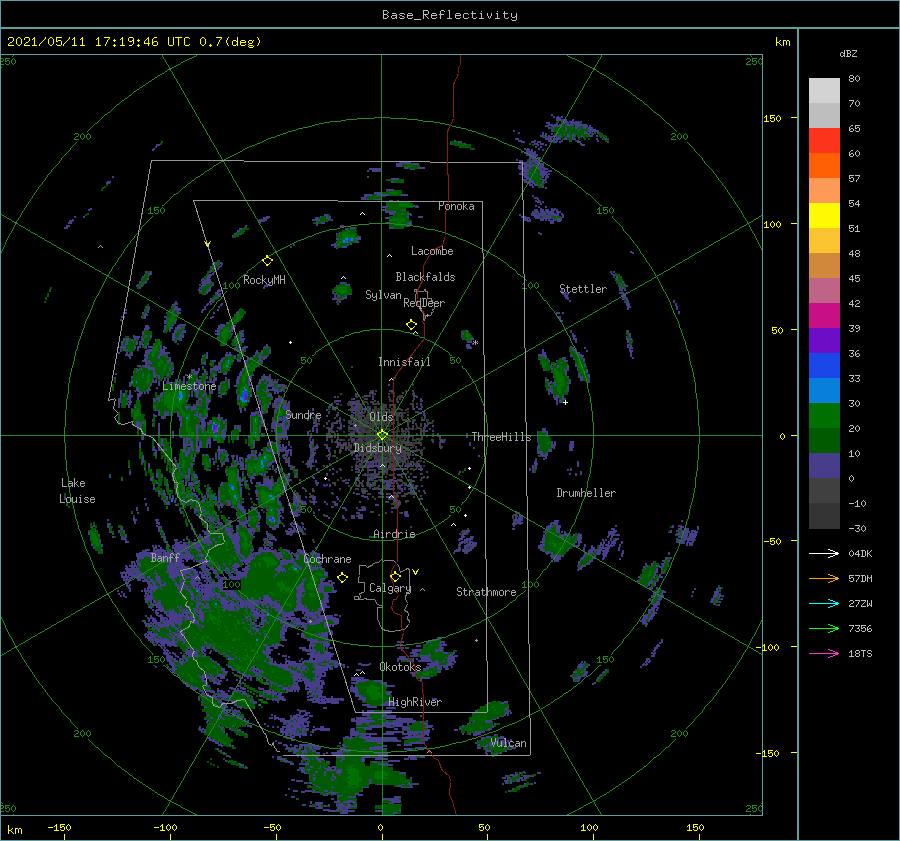This screenshot has width=900, height=841.
Task: Click the yellow radar-site diamond at Olds
Action: [382, 435]
